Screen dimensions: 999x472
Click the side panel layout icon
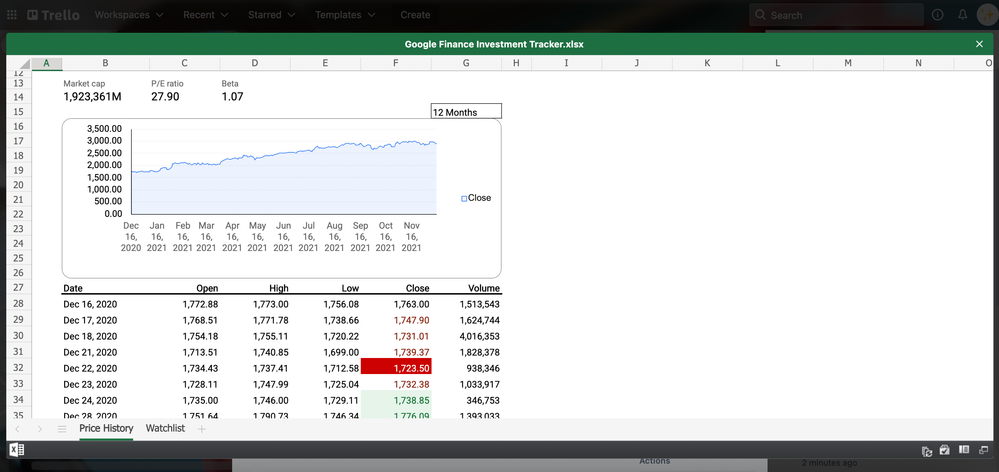pos(964,451)
